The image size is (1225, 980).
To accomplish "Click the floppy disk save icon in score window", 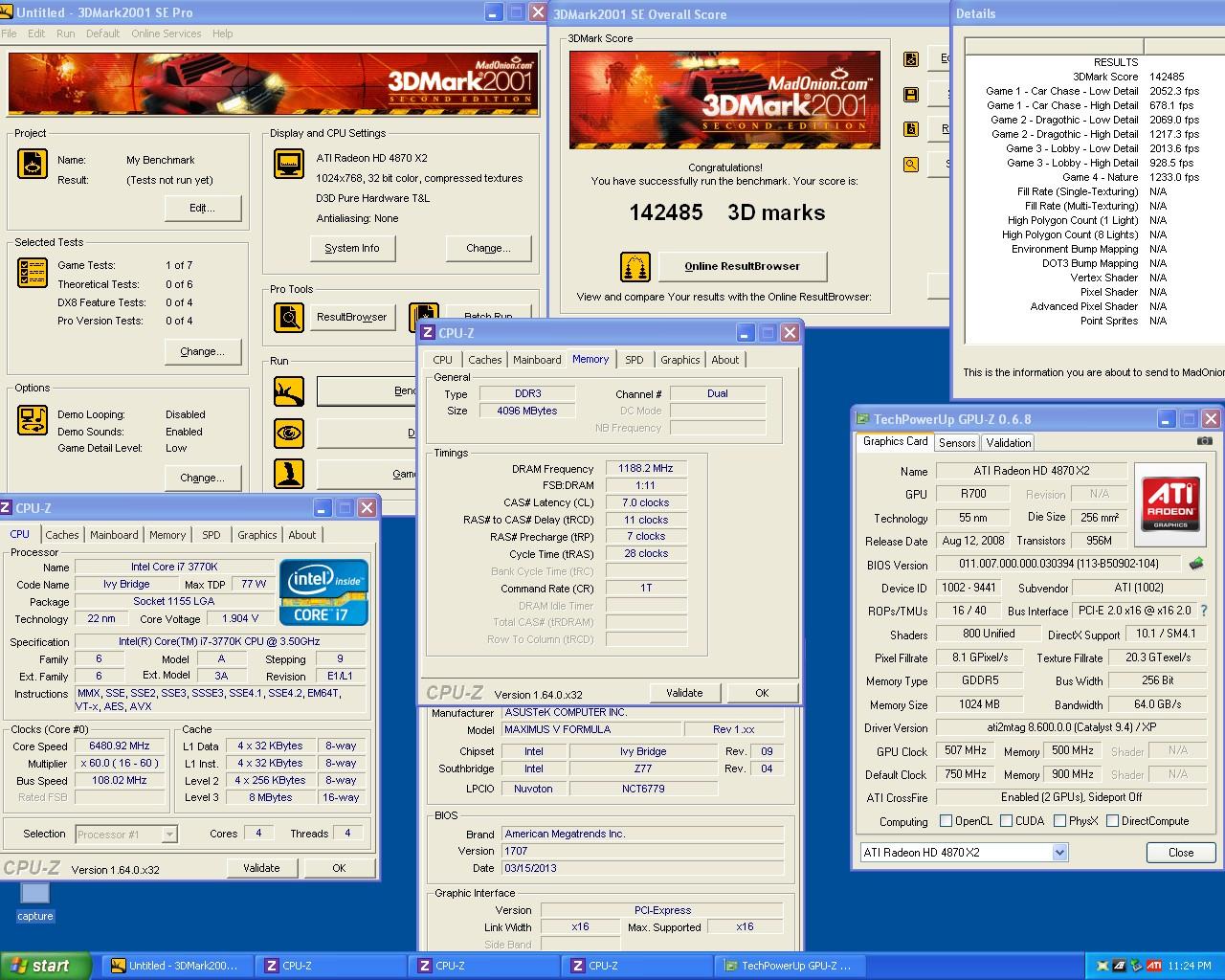I will (911, 95).
